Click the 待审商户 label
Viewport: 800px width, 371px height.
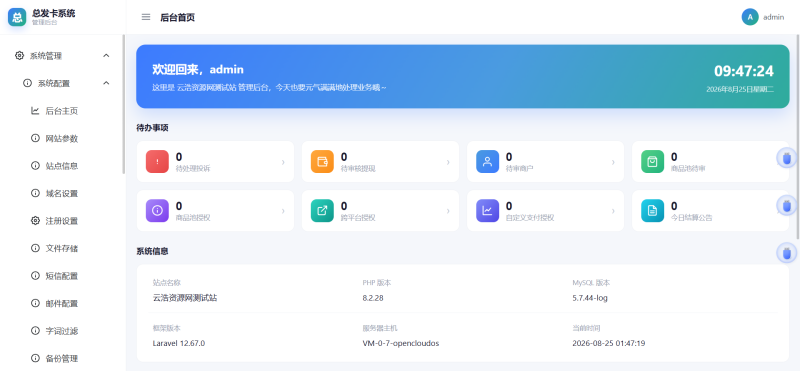(x=520, y=168)
